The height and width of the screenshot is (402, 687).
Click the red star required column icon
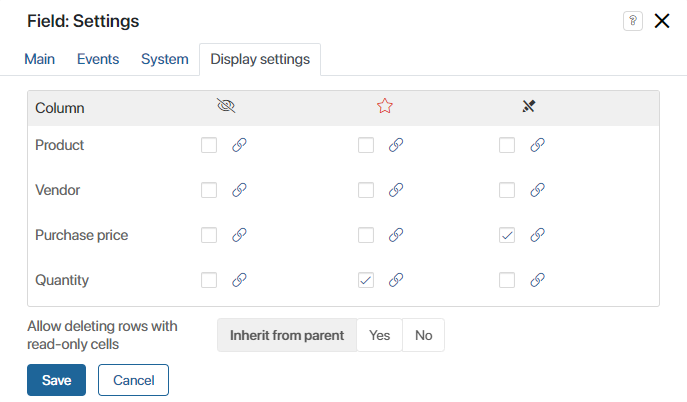coord(385,106)
